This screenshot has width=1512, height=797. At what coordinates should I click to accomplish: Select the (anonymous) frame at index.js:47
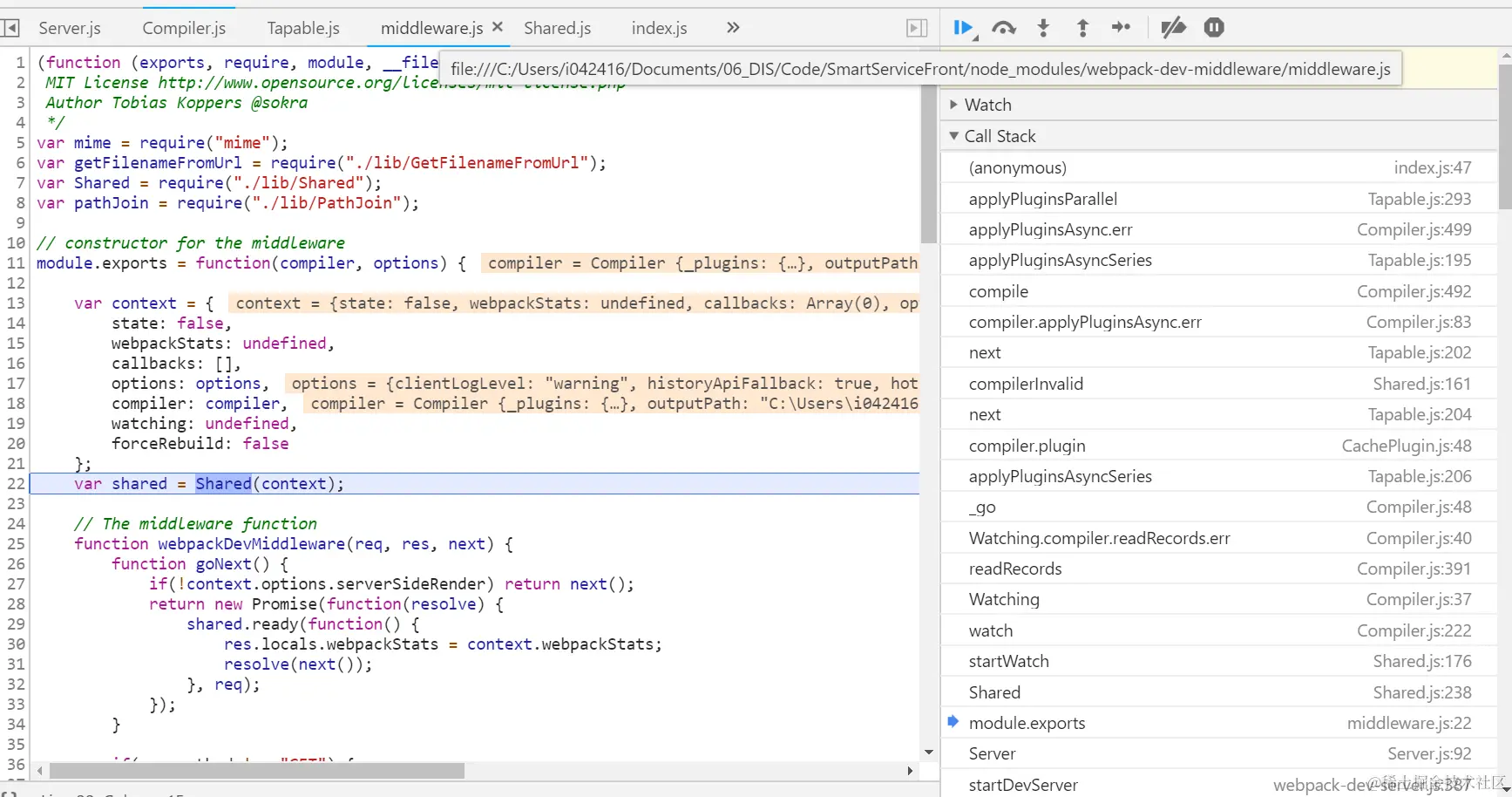point(1219,167)
